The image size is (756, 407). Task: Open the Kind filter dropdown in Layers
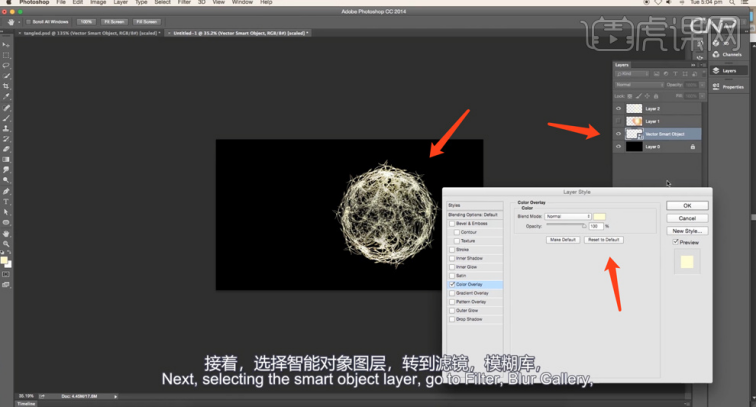[x=632, y=74]
